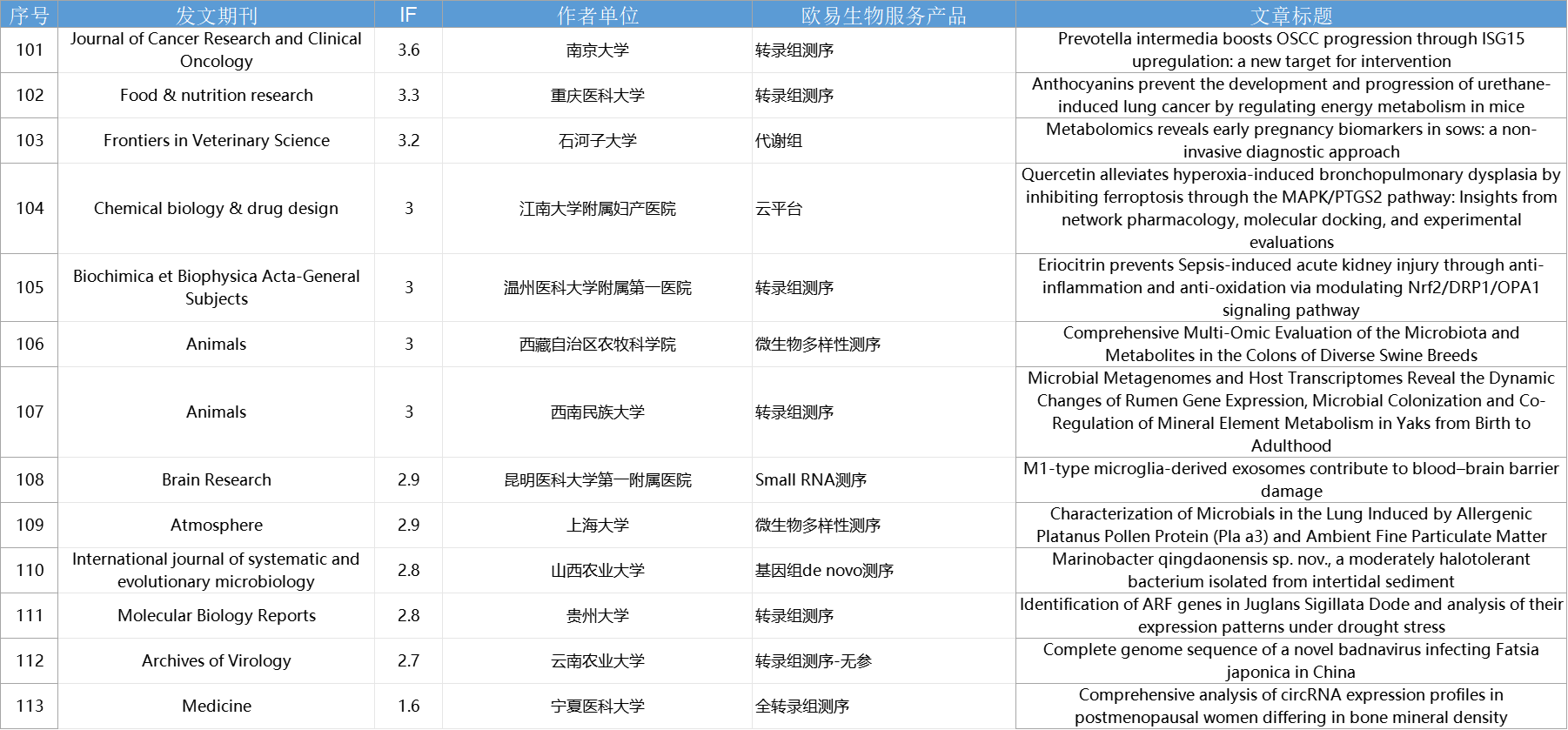Select the 代谢组 product cell
Screen dimensions: 1568x730
click(x=884, y=141)
